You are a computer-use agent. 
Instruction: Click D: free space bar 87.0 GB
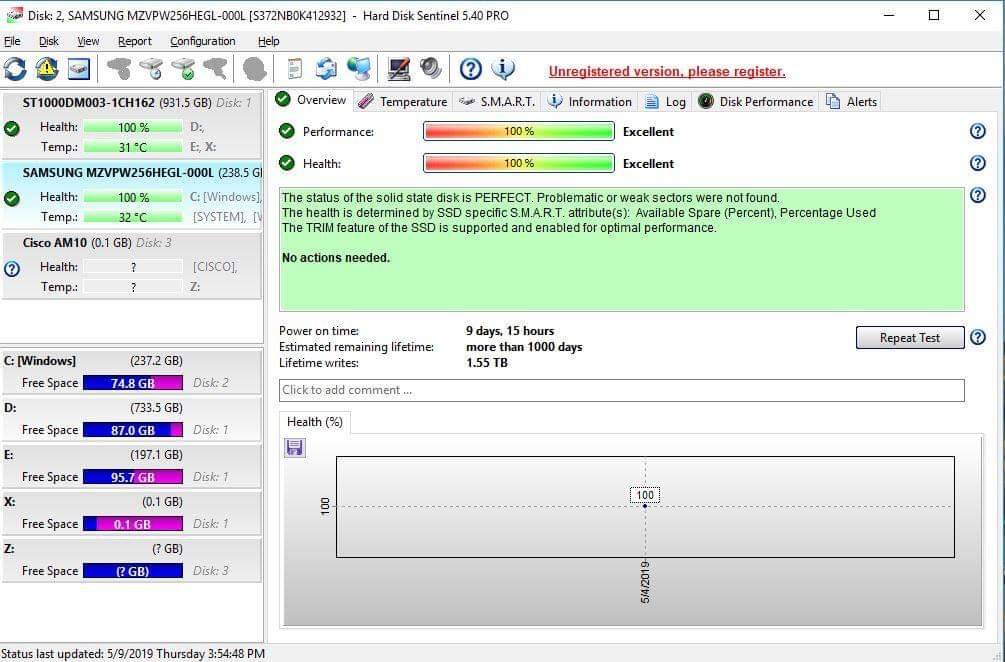pyautogui.click(x=133, y=430)
